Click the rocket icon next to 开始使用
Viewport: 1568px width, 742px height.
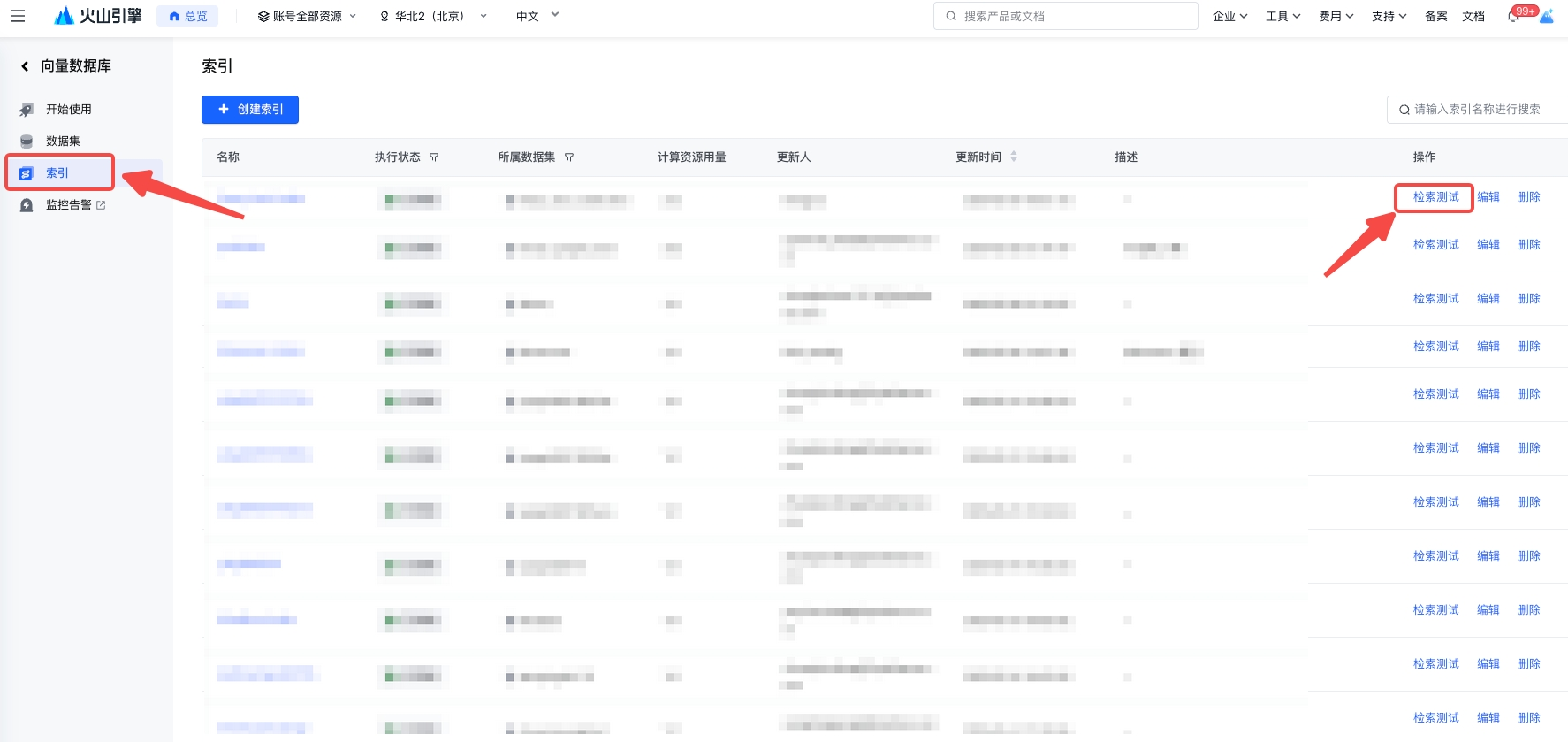27,110
